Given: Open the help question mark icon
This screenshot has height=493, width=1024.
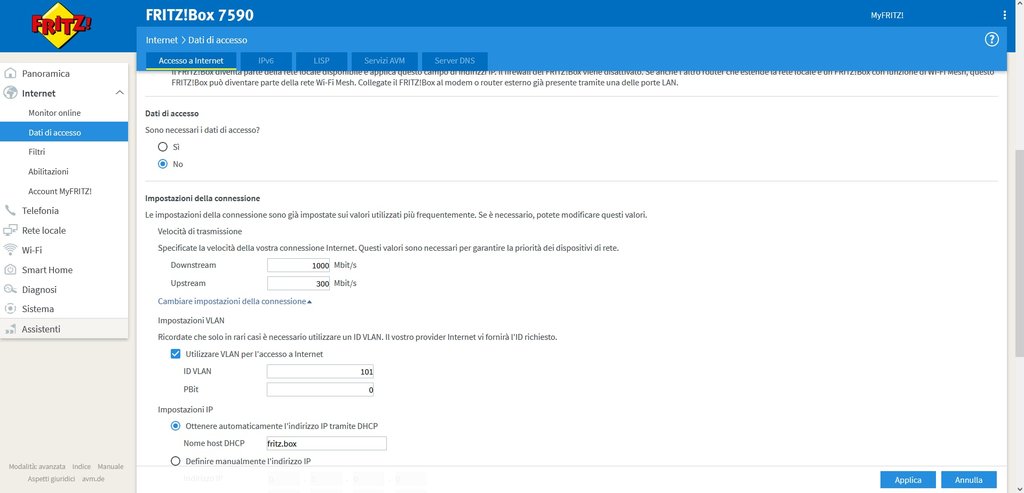Looking at the screenshot, I should [991, 39].
